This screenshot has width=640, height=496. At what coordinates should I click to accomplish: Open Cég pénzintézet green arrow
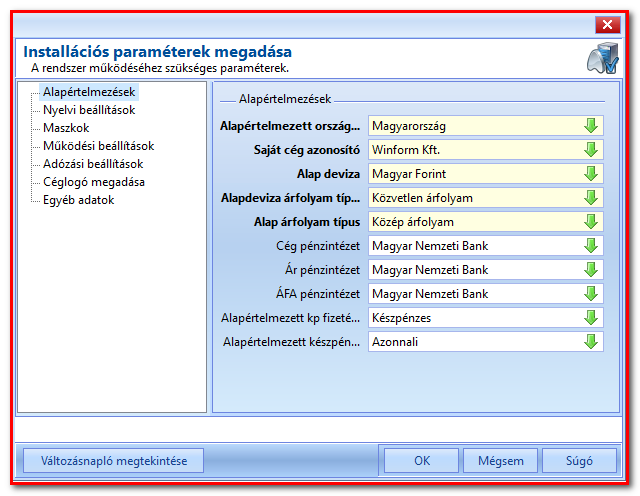591,246
